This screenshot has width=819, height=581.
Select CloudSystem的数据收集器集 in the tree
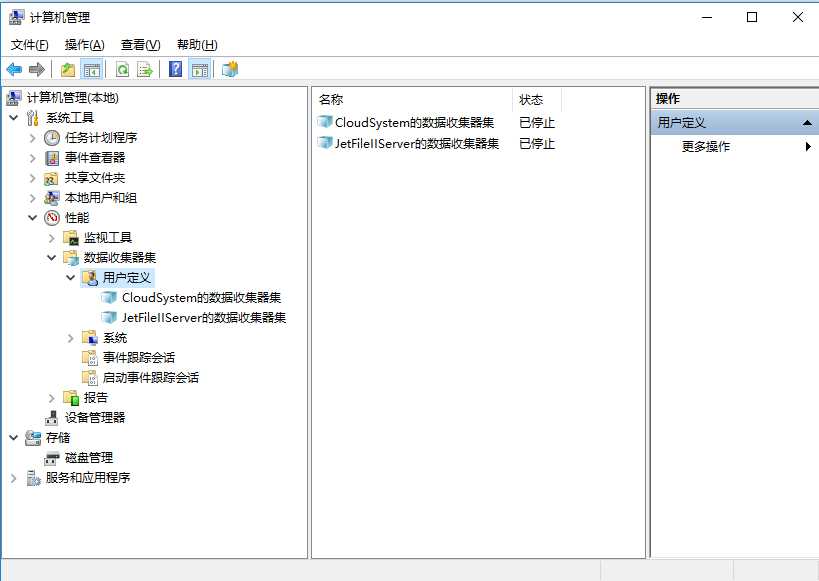pyautogui.click(x=201, y=298)
